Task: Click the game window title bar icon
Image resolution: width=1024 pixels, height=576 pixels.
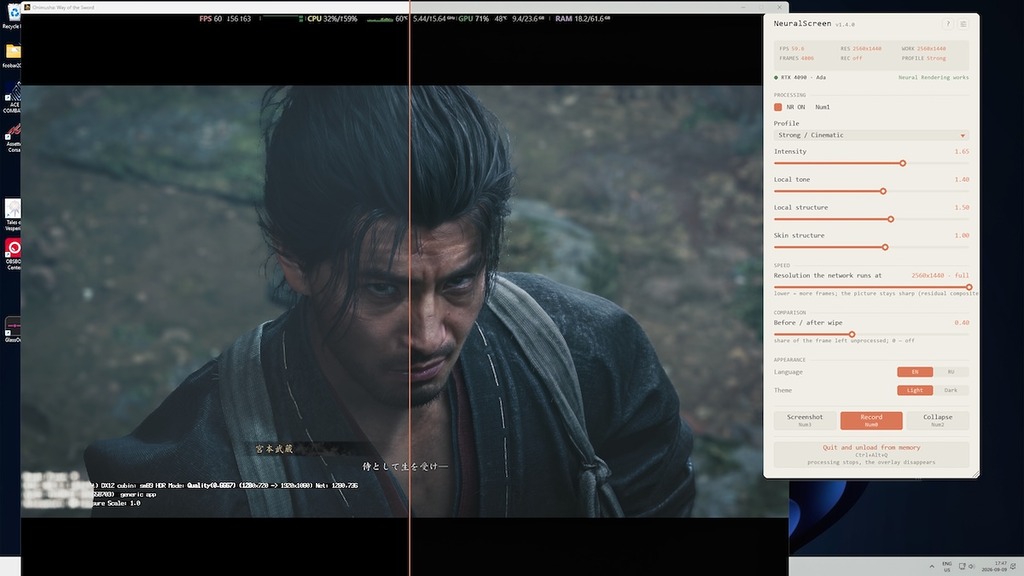Action: click(x=27, y=7)
